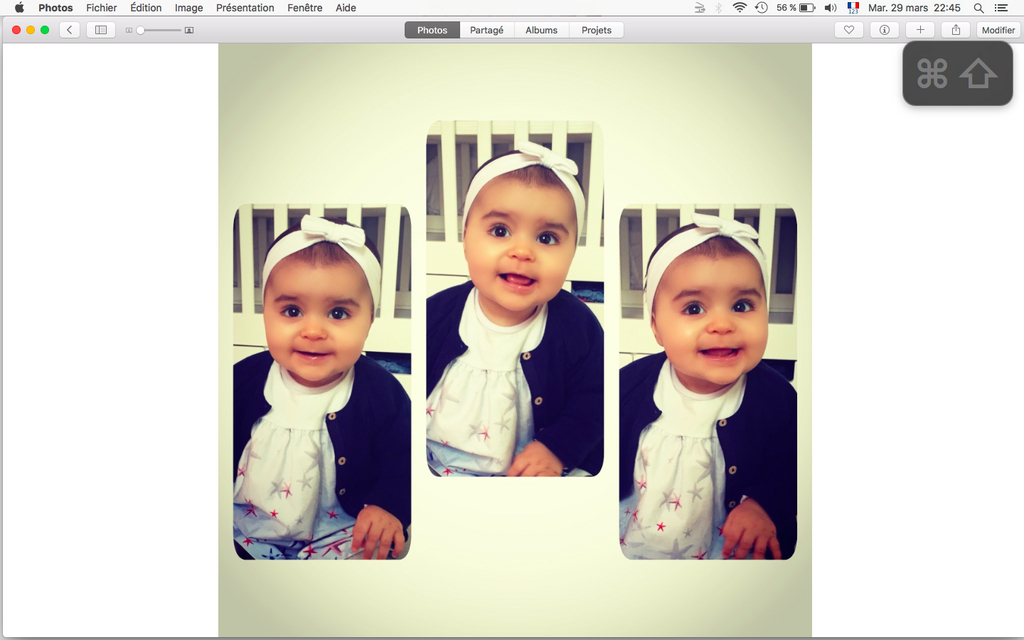Viewport: 1024px width, 640px height.
Task: Click the right baby photo in collage
Action: [x=708, y=382]
